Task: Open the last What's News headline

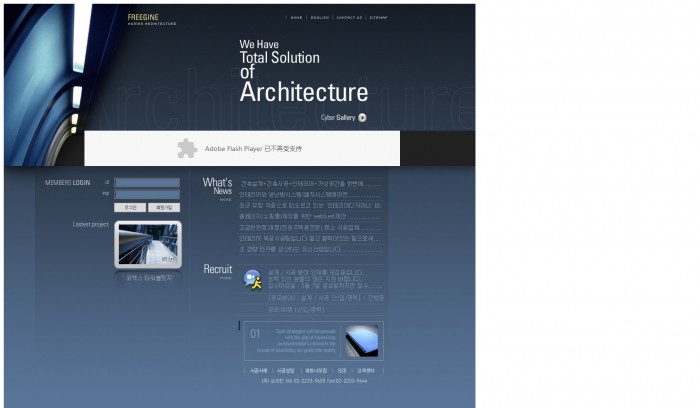Action: click(x=290, y=249)
